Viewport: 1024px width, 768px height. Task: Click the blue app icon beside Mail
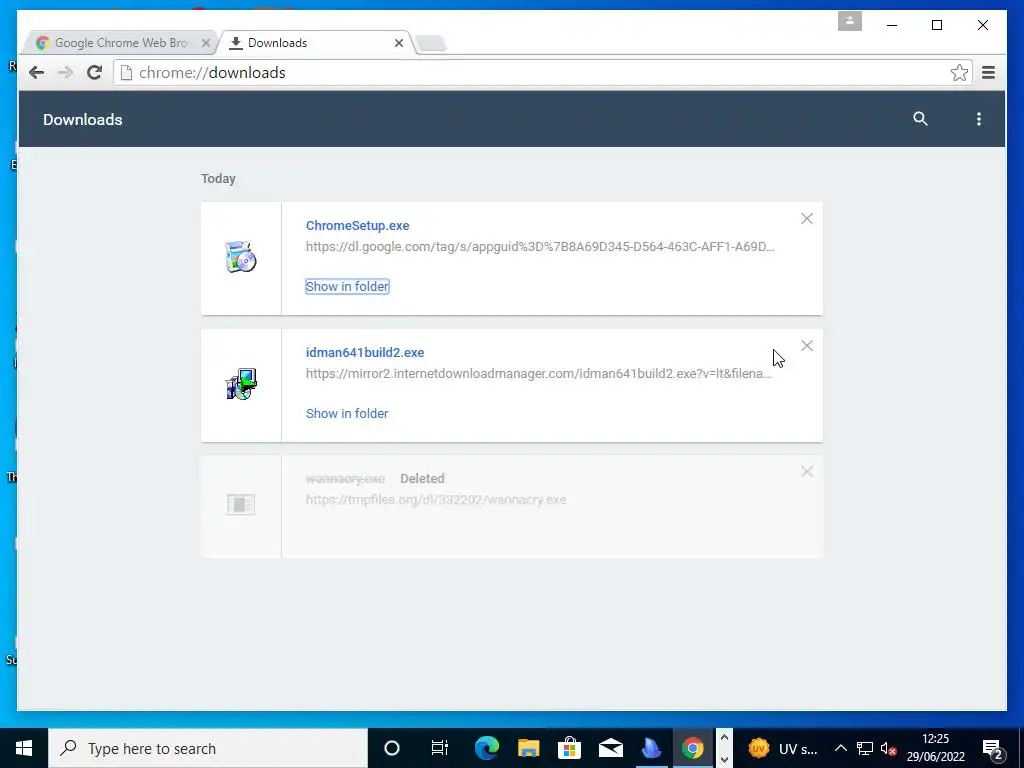[652, 748]
